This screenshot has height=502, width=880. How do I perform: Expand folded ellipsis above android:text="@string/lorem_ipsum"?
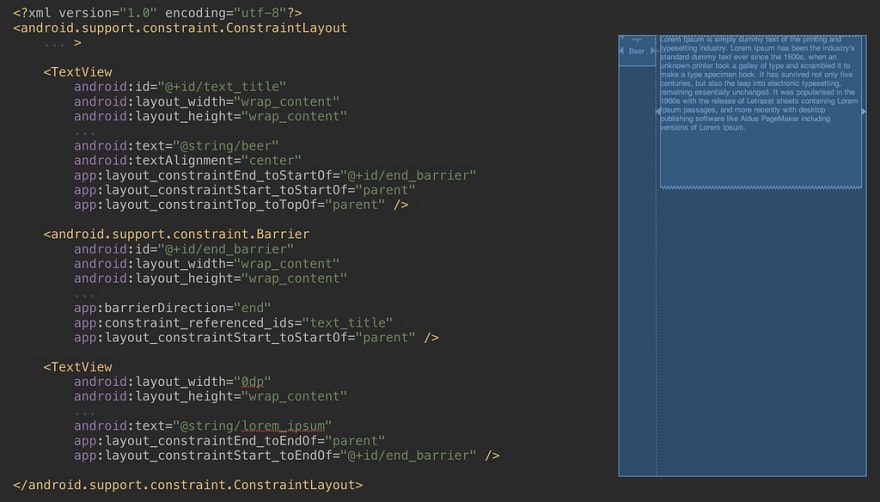click(x=84, y=412)
